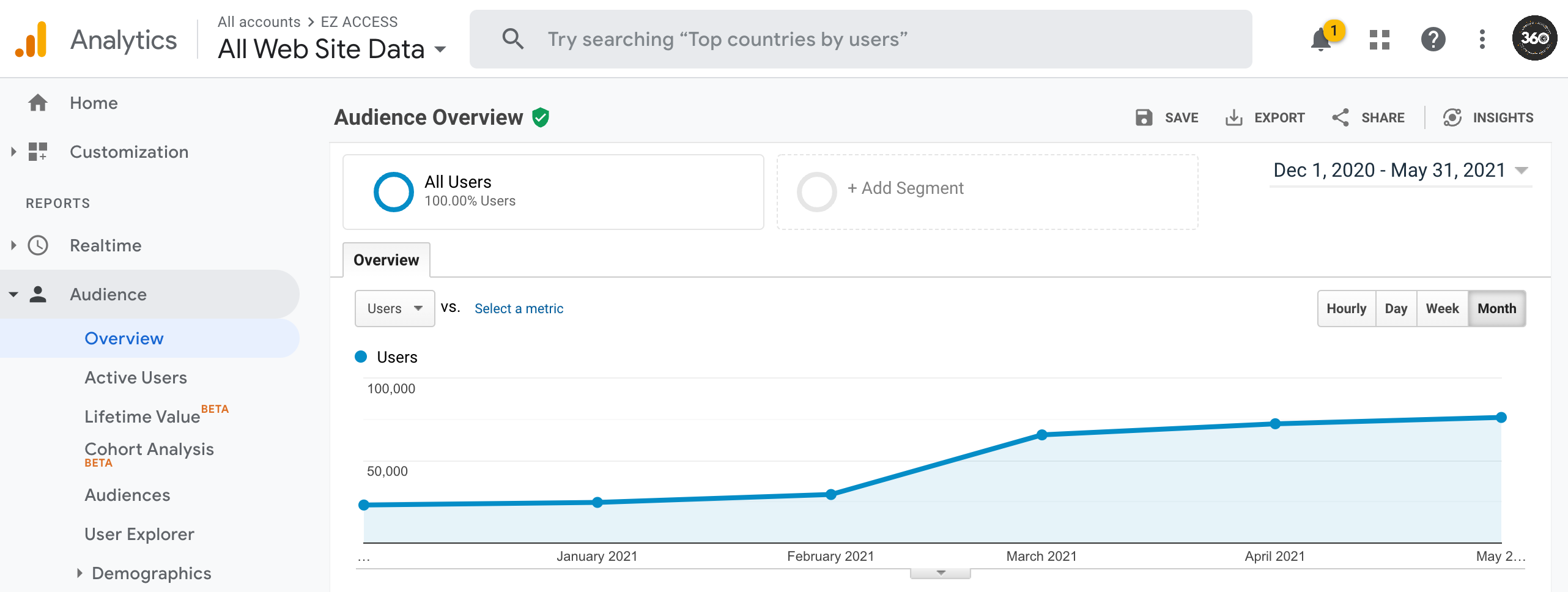
Task: Collapse the chart with the bottom arrow handle
Action: 941,573
